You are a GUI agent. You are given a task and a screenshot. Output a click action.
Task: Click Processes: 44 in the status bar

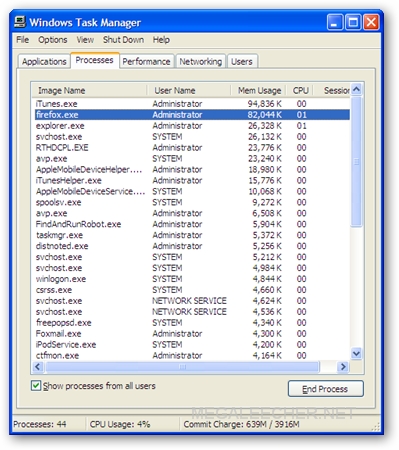click(x=40, y=424)
